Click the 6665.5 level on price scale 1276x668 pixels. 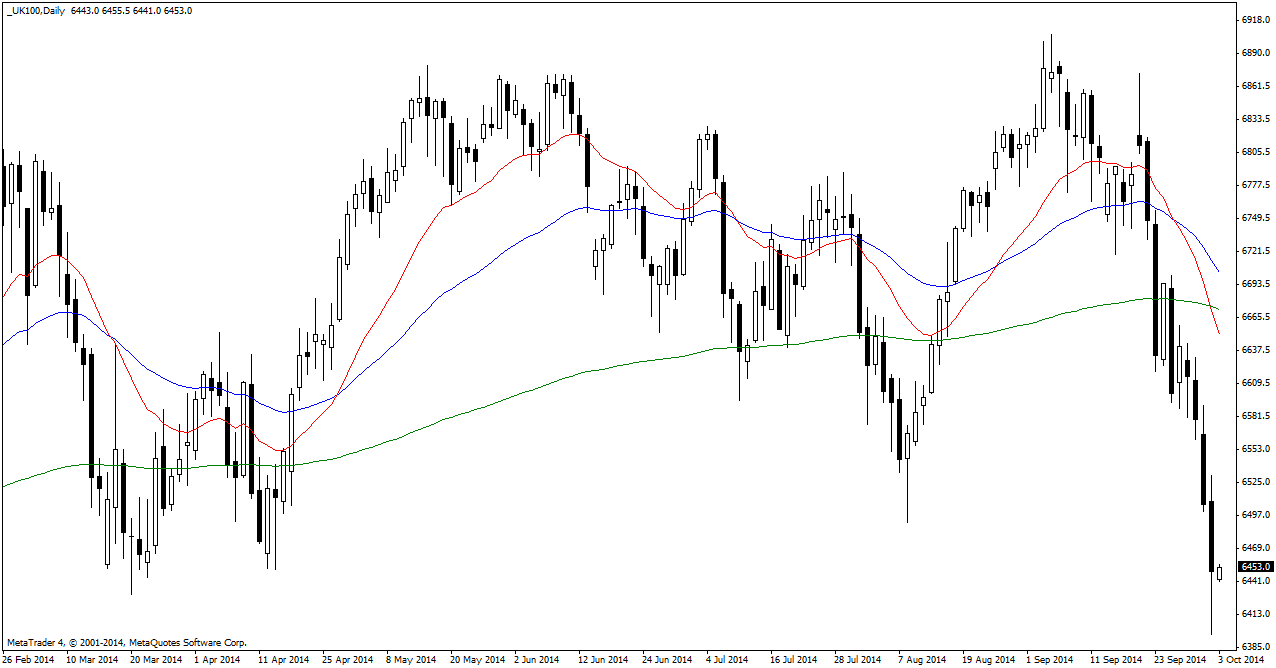click(1255, 317)
